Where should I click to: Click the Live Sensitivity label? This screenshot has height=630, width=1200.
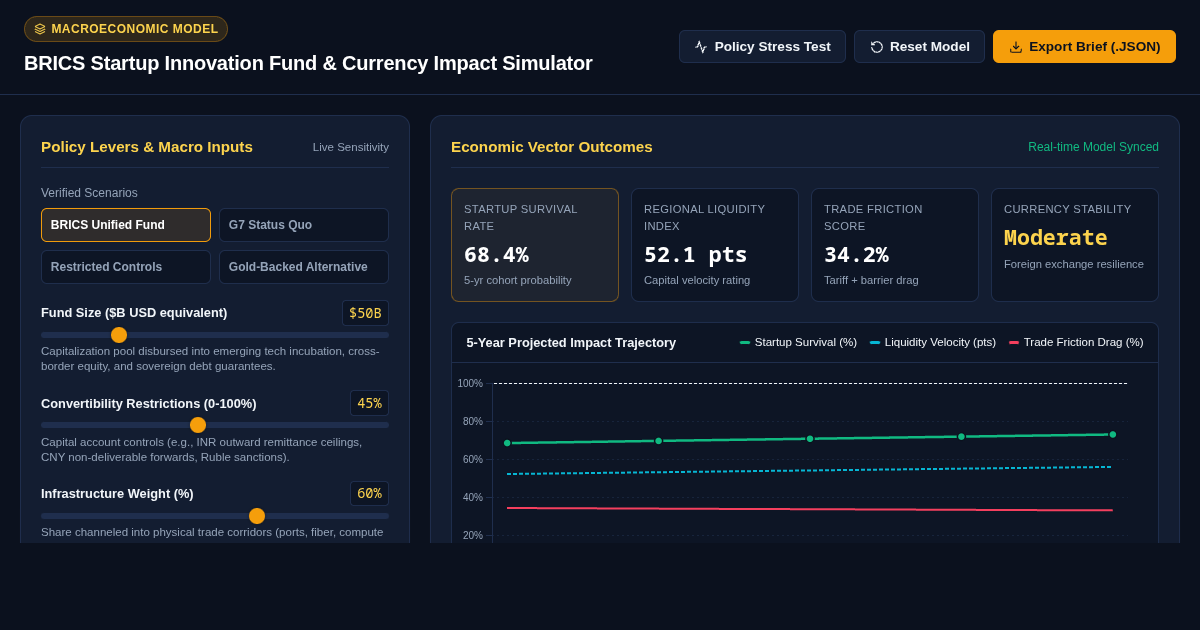[x=351, y=147]
